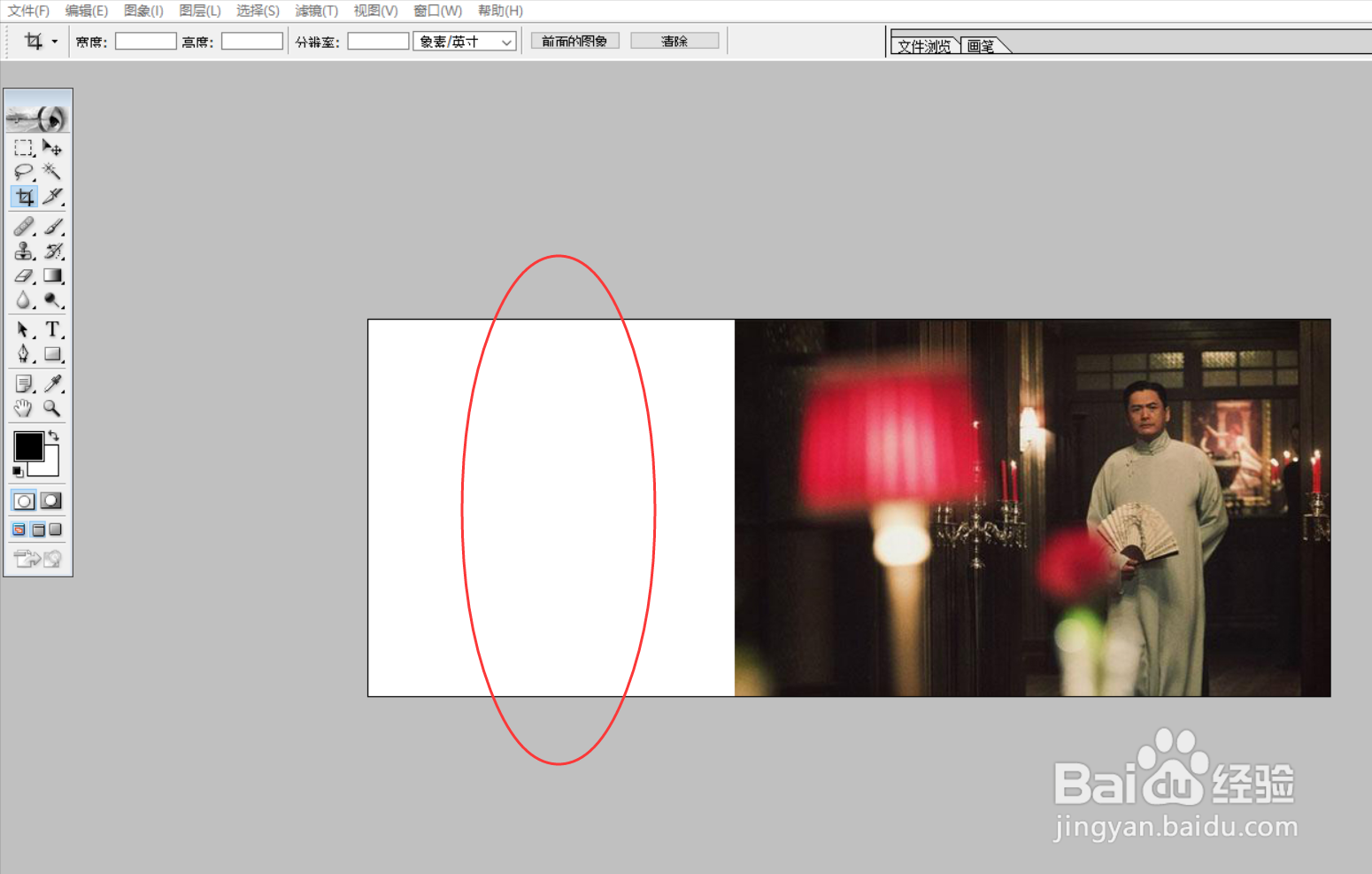
Task: Open the 象素/英寸 resolution units dropdown
Action: click(x=465, y=42)
